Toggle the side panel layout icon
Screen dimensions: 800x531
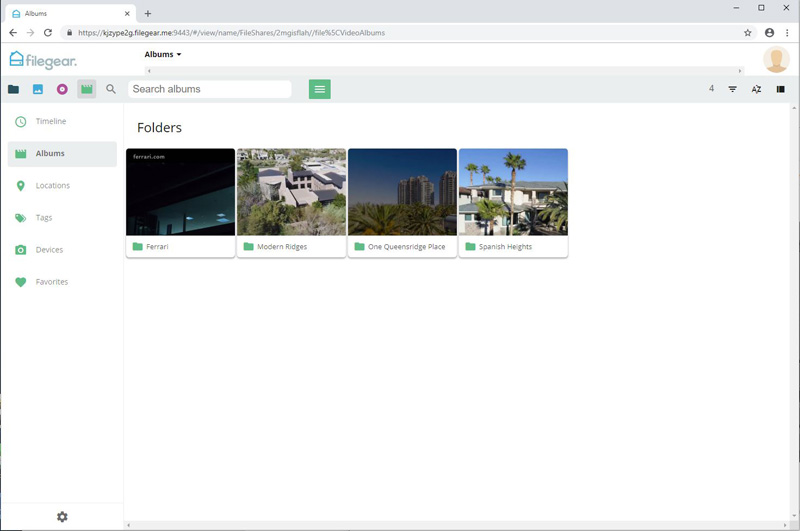[x=781, y=89]
